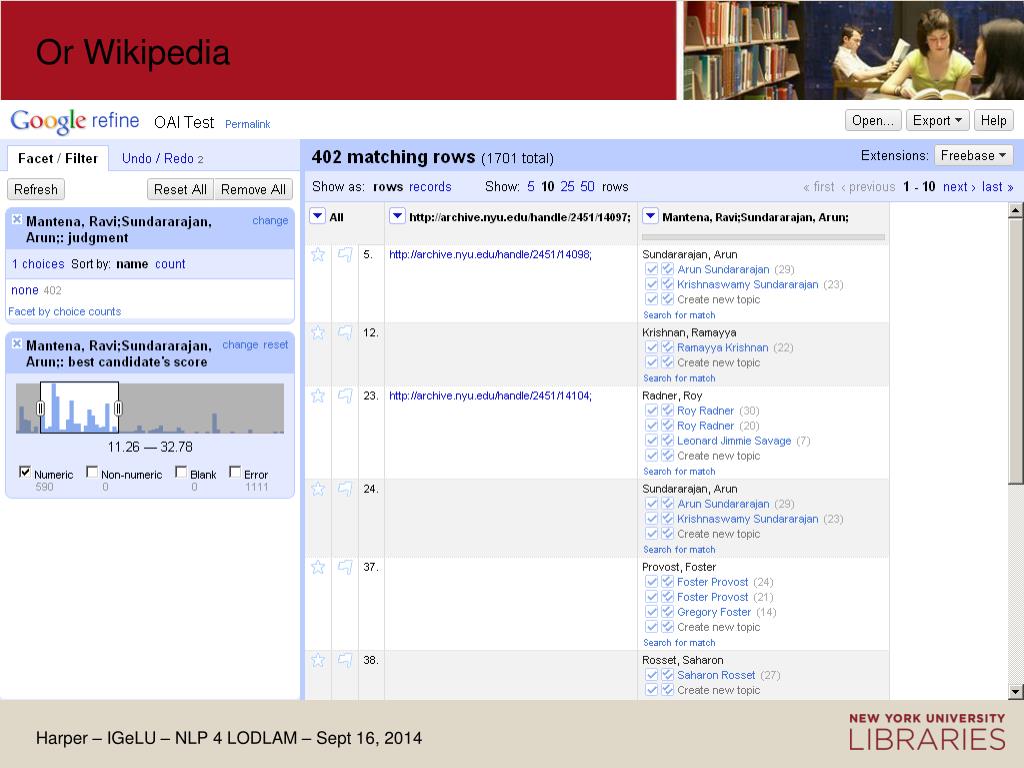Match all identical cells to Saharon Rosset
The image size is (1024, 768).
pos(667,675)
